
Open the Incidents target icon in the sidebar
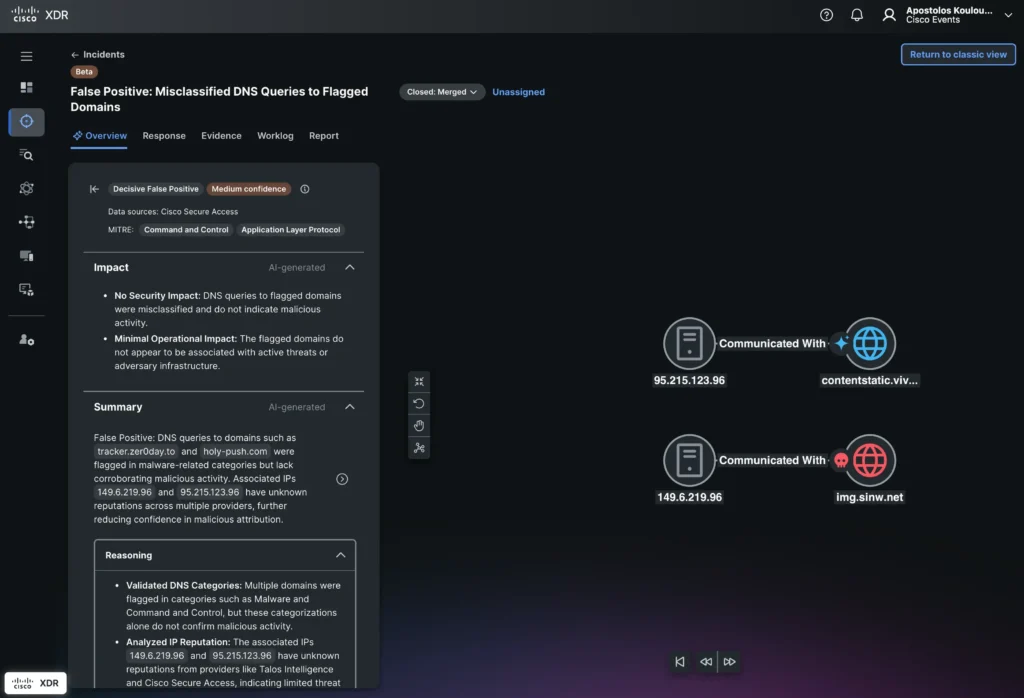pos(26,121)
